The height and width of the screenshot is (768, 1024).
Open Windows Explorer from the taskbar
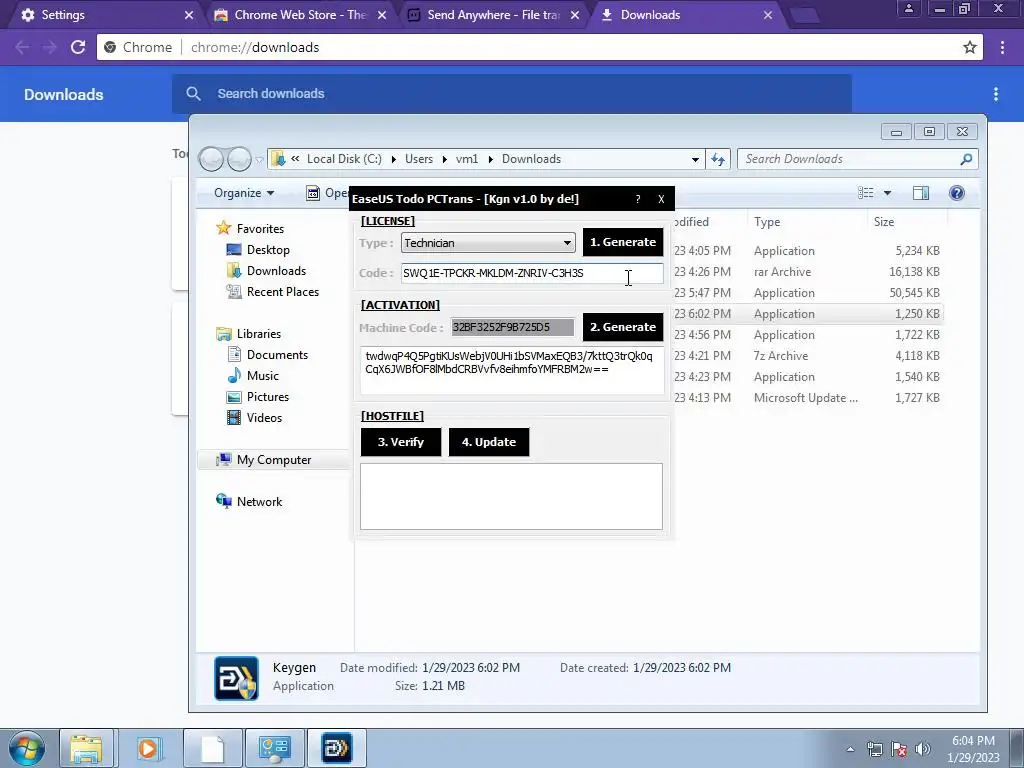(86, 748)
